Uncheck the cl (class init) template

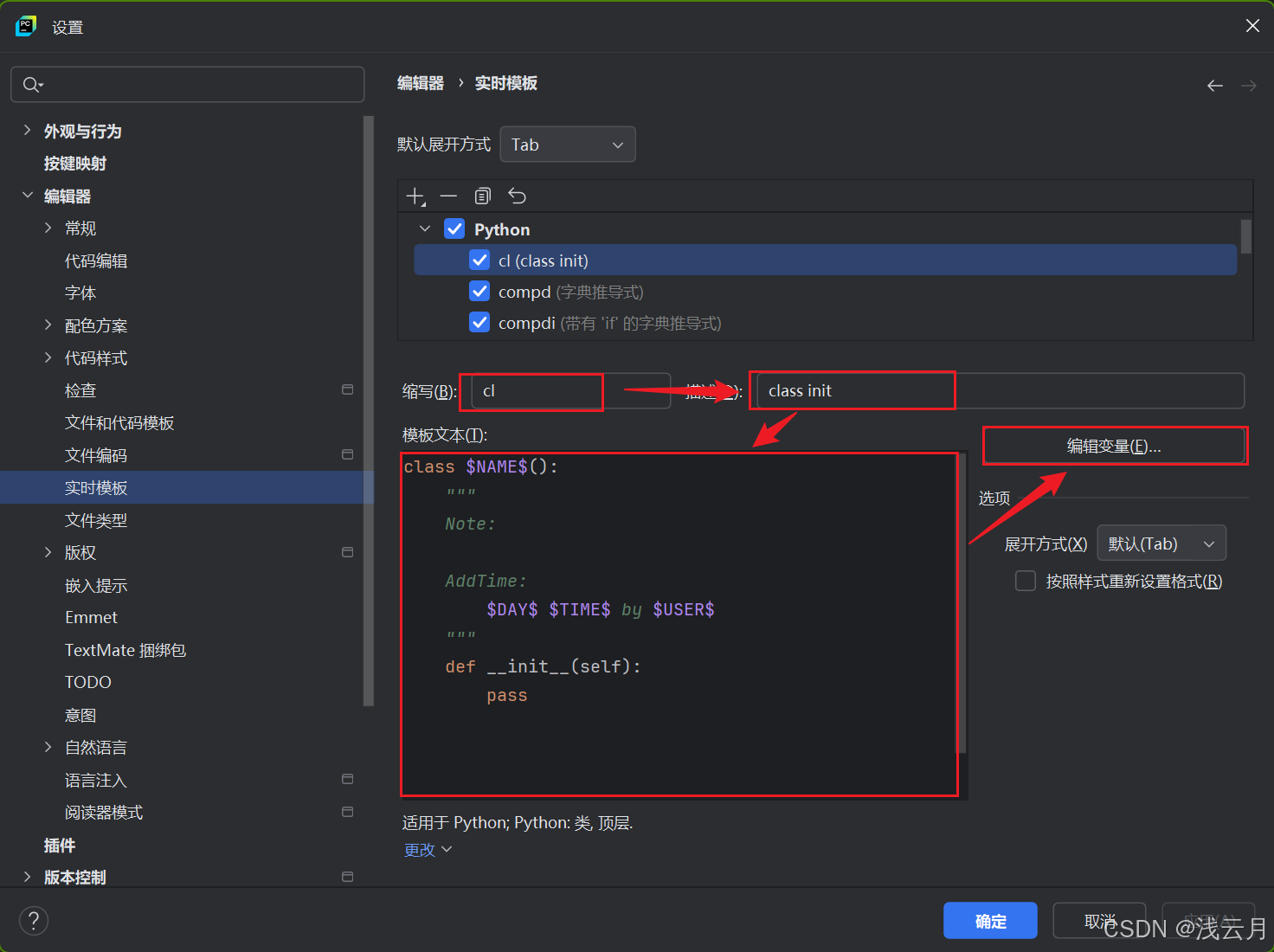coord(479,260)
